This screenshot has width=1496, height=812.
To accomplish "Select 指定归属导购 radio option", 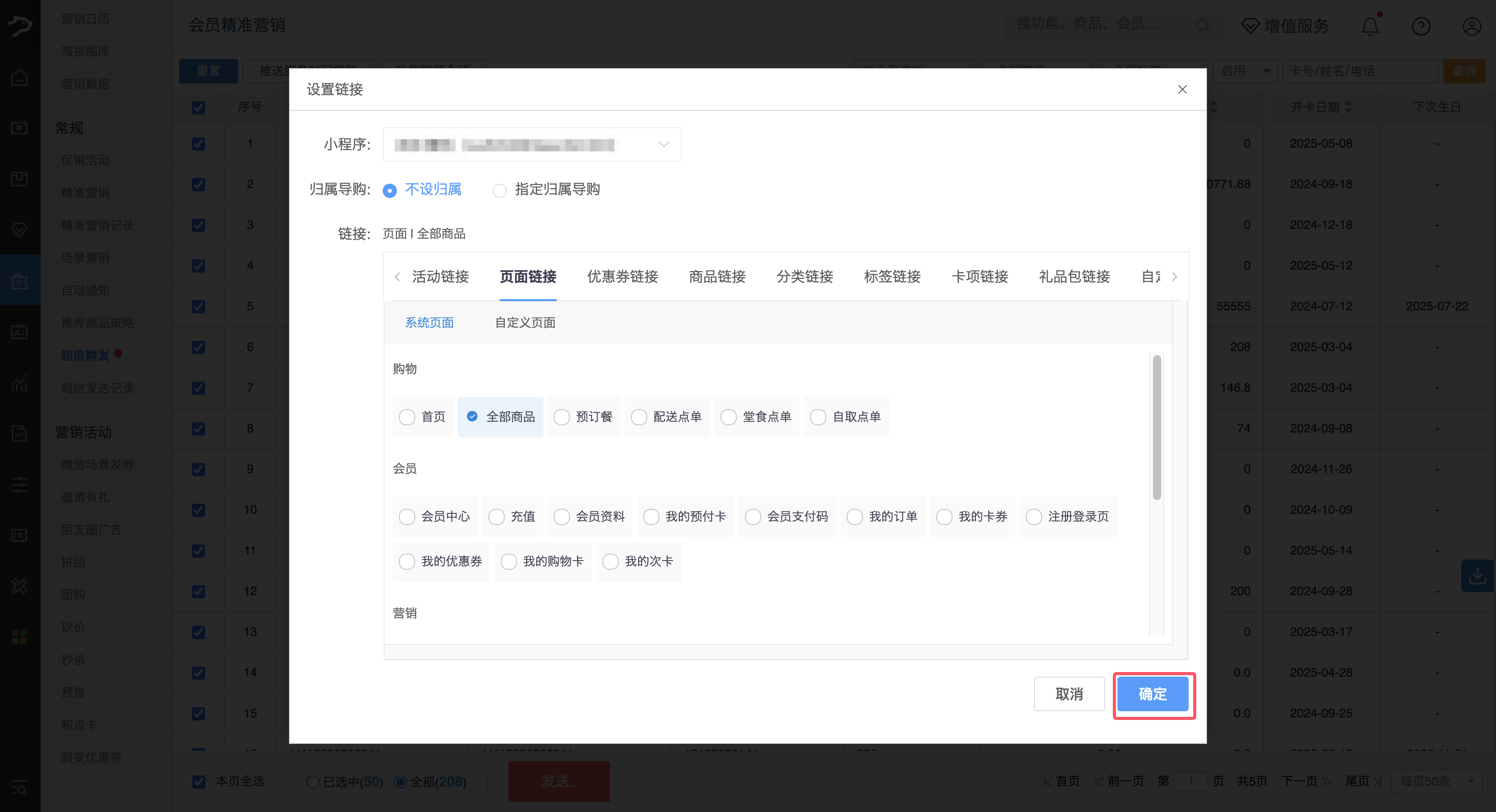I will coord(546,190).
